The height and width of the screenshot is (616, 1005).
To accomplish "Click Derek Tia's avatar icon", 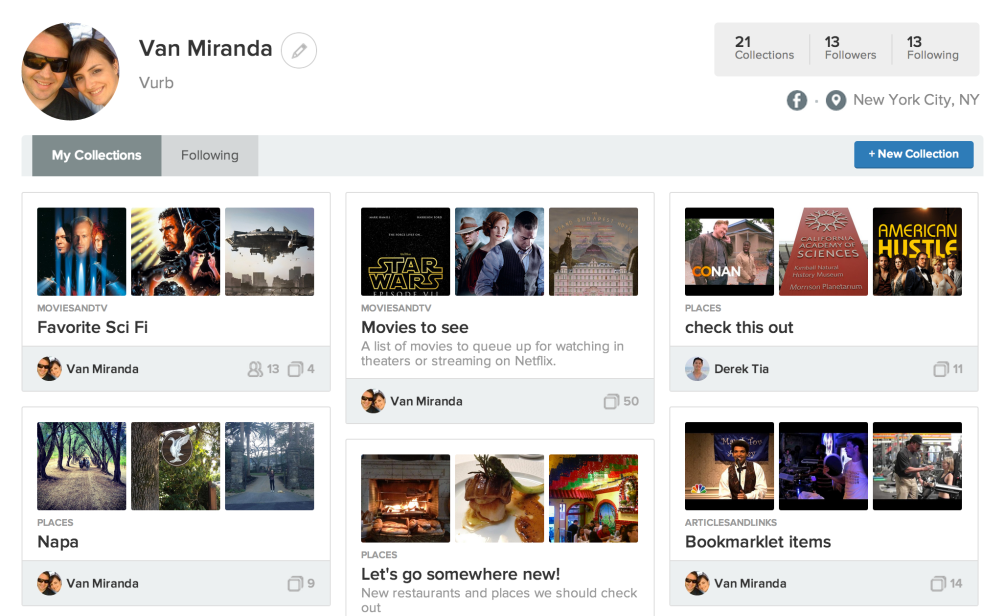I will point(697,369).
